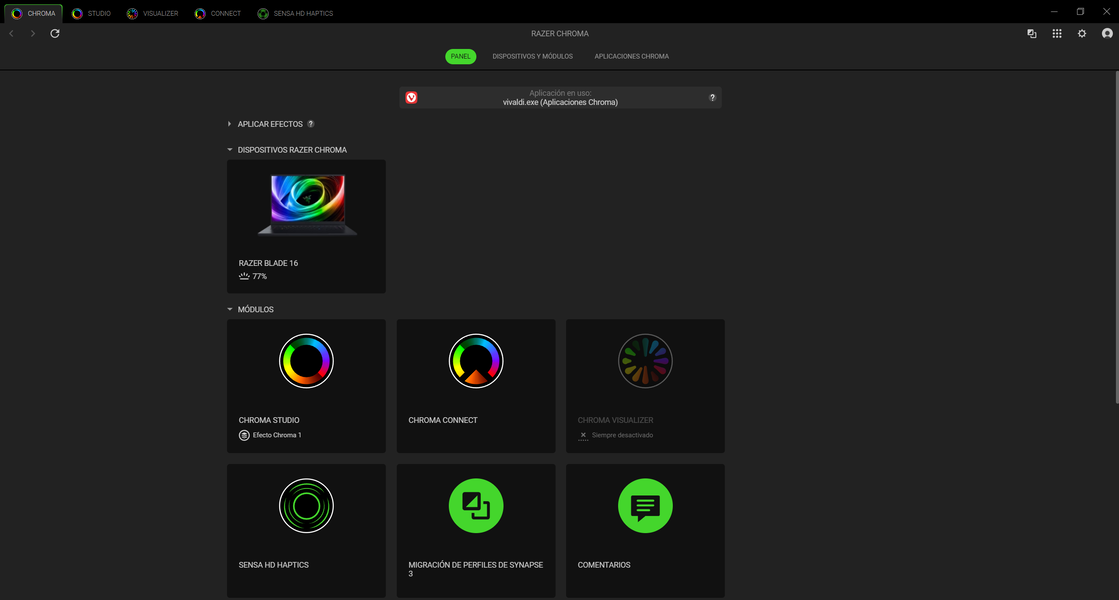
Task: Restore down the Razer Chroma window
Action: 1080,11
